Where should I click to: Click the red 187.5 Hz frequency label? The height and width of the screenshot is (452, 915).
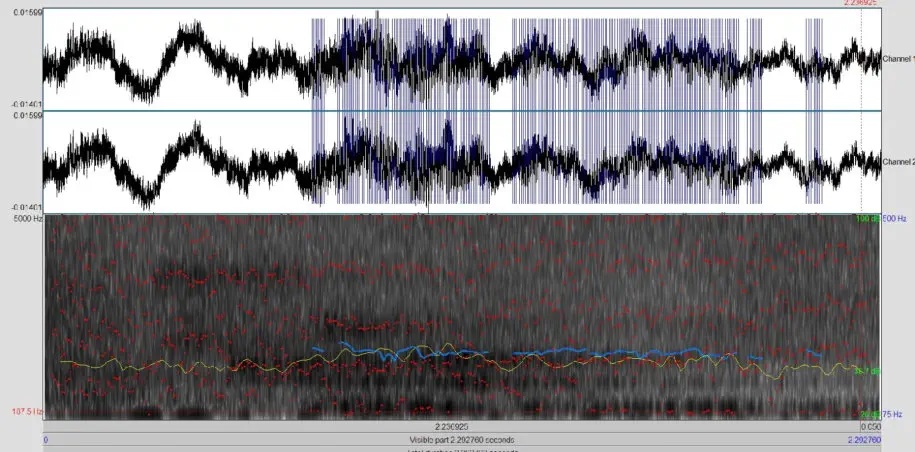click(x=27, y=412)
